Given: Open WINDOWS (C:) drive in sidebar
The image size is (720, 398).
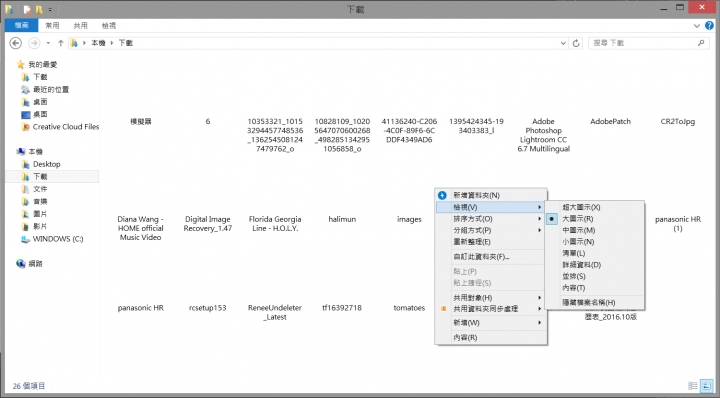Looking at the screenshot, I should [52, 239].
